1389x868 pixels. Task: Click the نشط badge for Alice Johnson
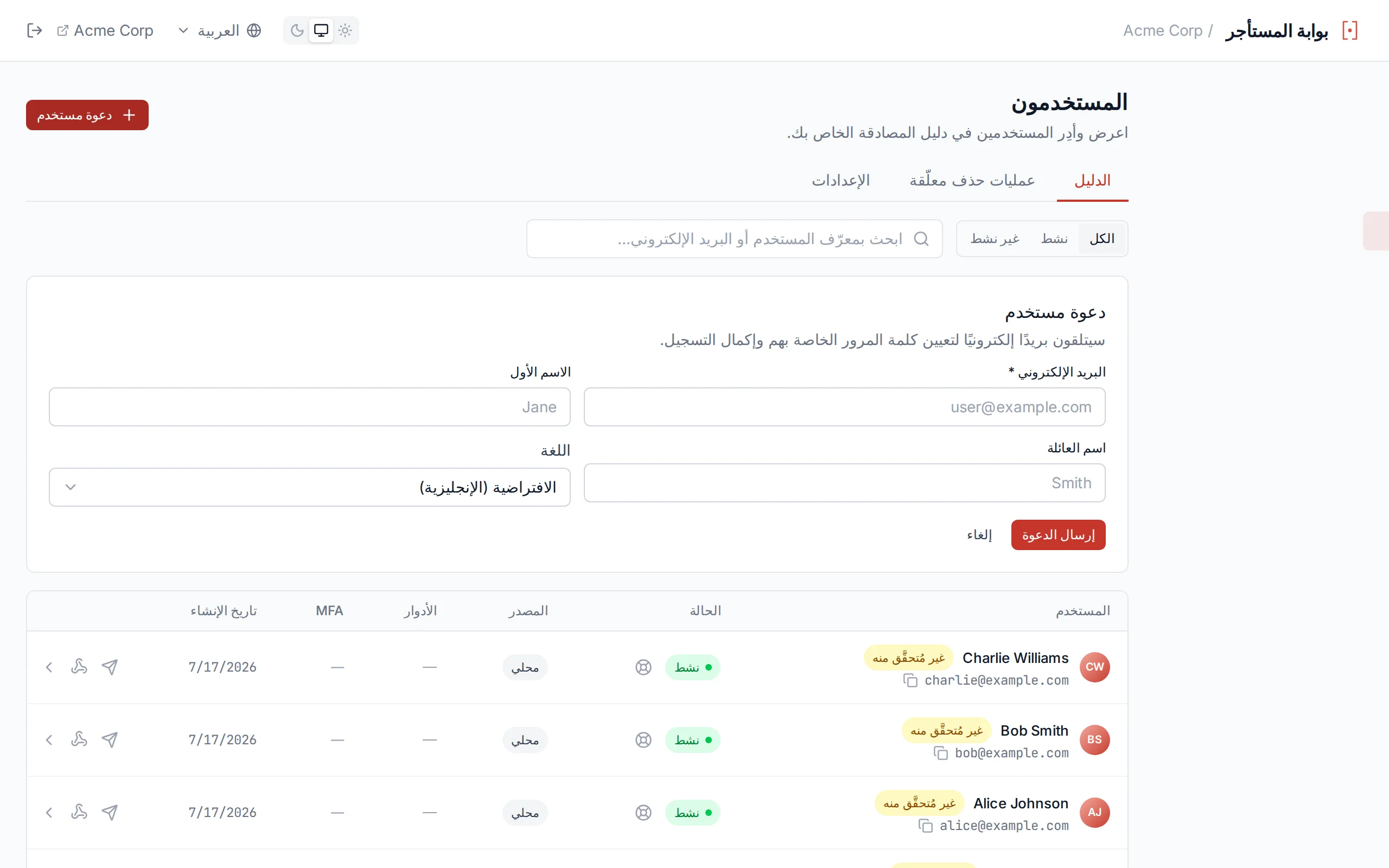click(x=693, y=813)
